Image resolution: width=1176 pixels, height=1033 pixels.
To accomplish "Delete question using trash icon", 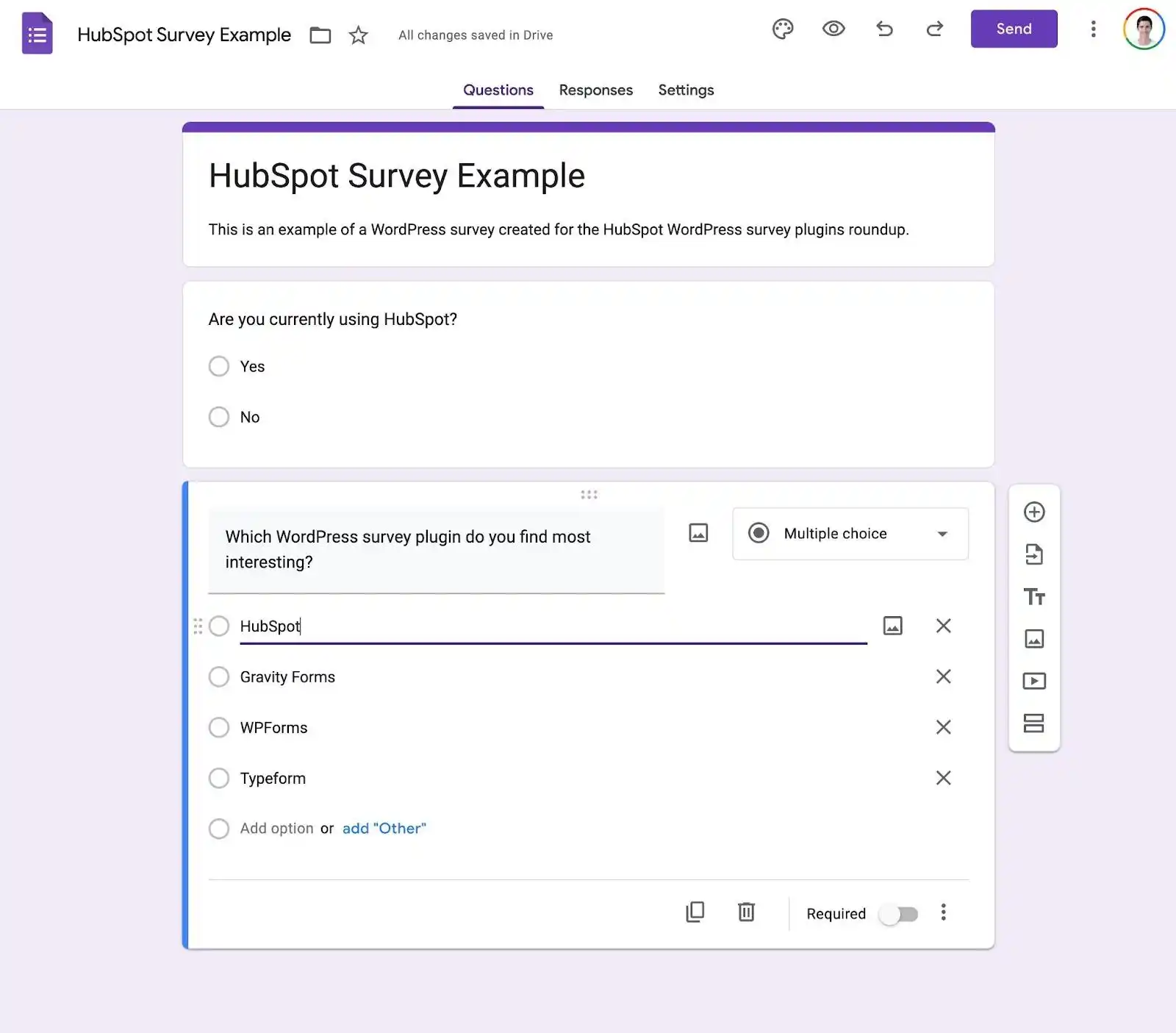I will 746,912.
